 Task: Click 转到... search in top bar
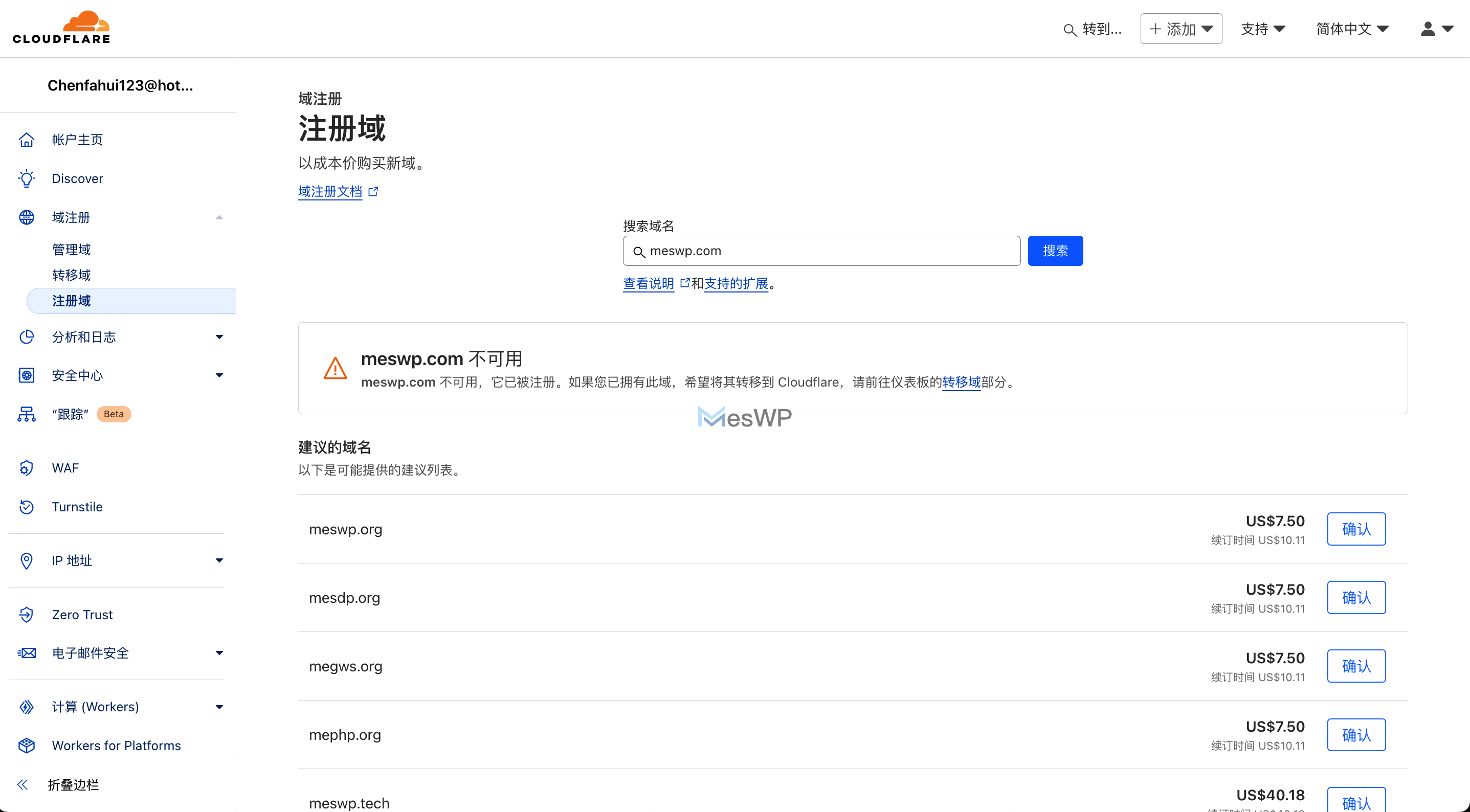coord(1093,29)
